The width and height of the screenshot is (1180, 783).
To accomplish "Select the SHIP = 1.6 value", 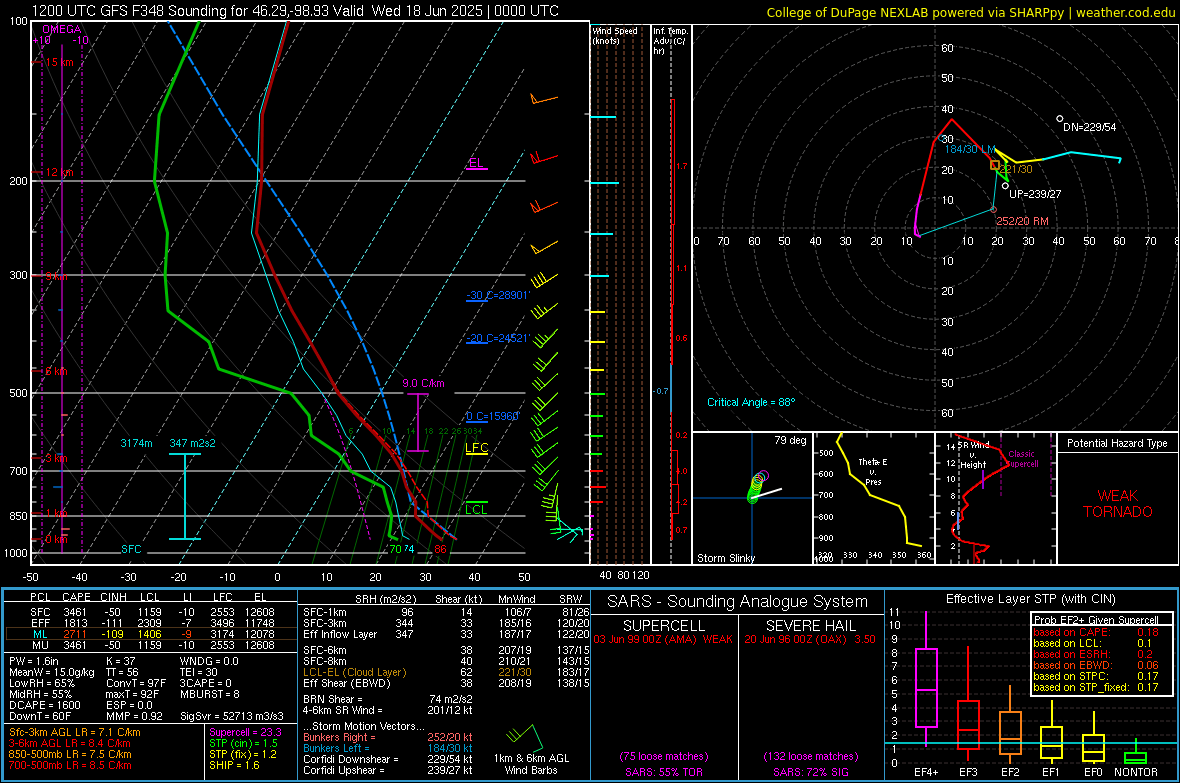I will pyautogui.click(x=234, y=766).
